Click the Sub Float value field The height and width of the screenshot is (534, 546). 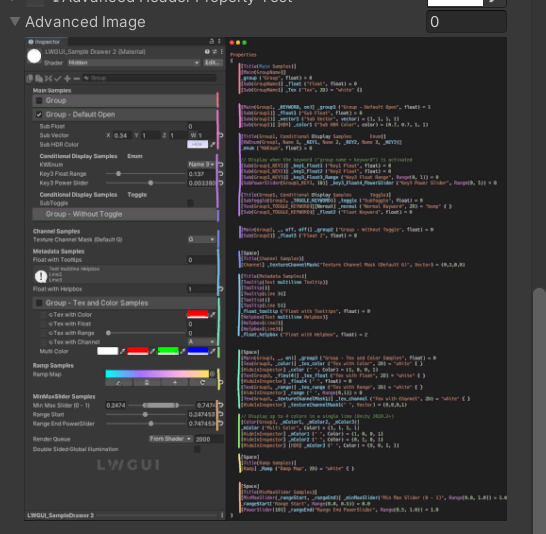[x=201, y=126]
